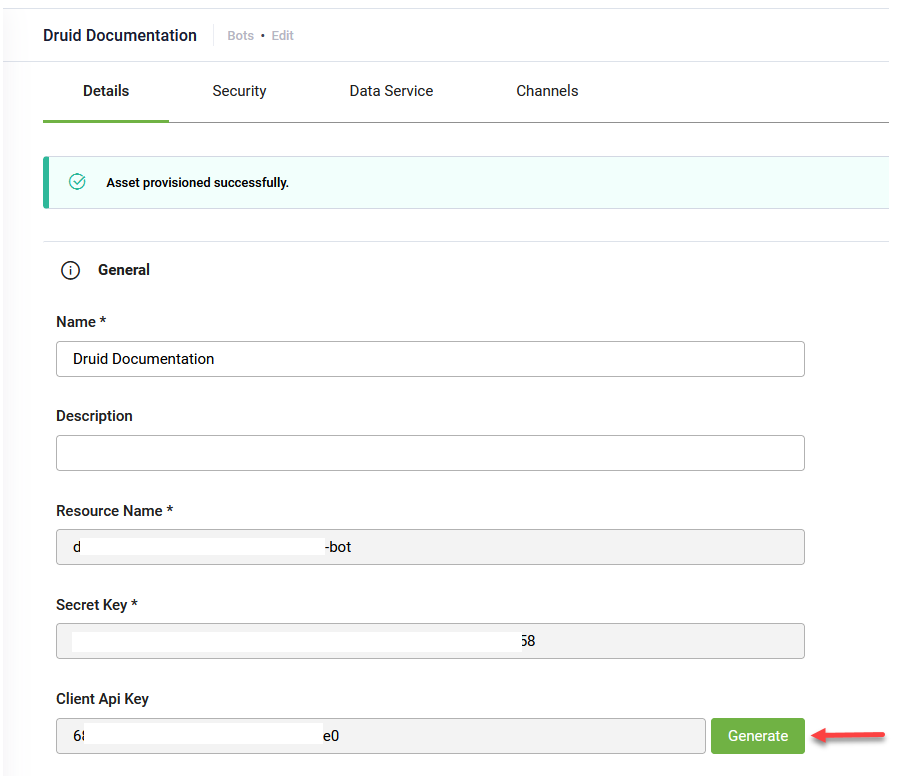
Task: Click the Description label
Action: [94, 416]
